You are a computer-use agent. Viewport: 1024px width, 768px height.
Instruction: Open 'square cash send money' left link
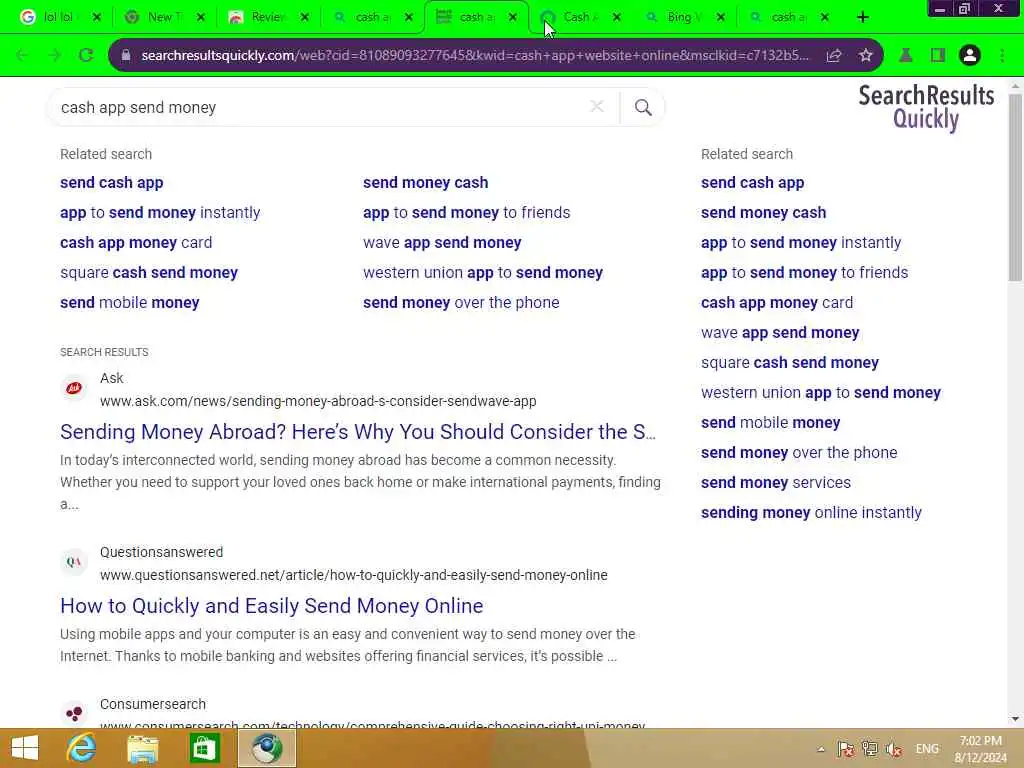(x=149, y=273)
